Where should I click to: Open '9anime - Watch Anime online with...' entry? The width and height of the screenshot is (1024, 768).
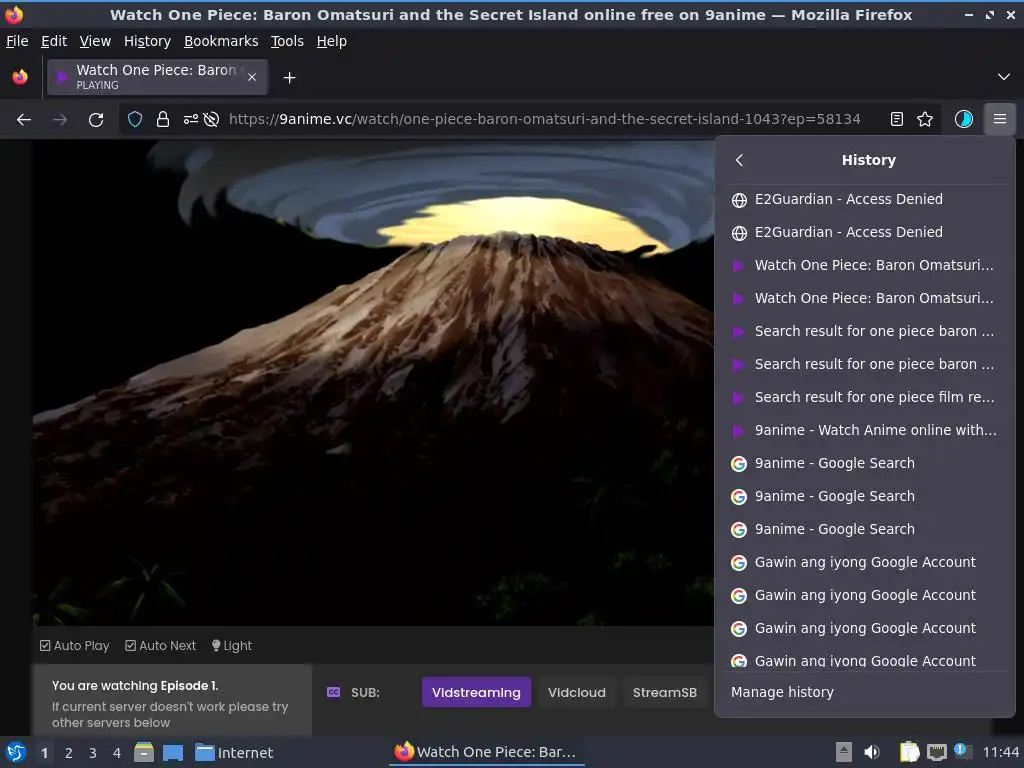pos(865,430)
